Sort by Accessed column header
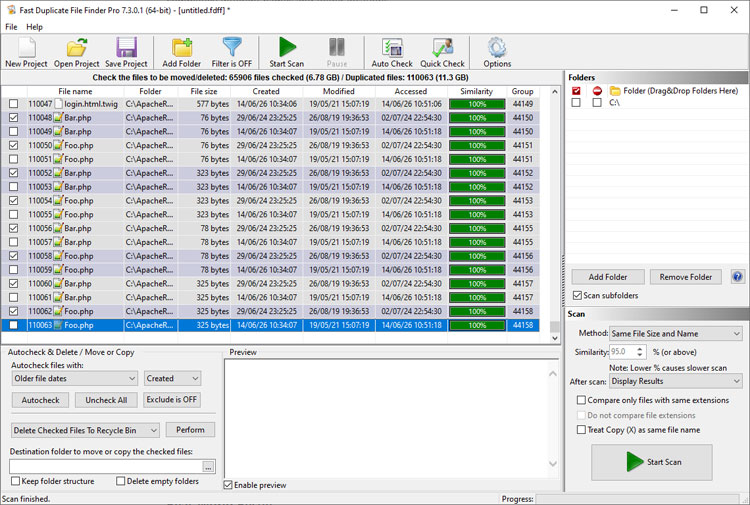750x505 pixels. (411, 91)
